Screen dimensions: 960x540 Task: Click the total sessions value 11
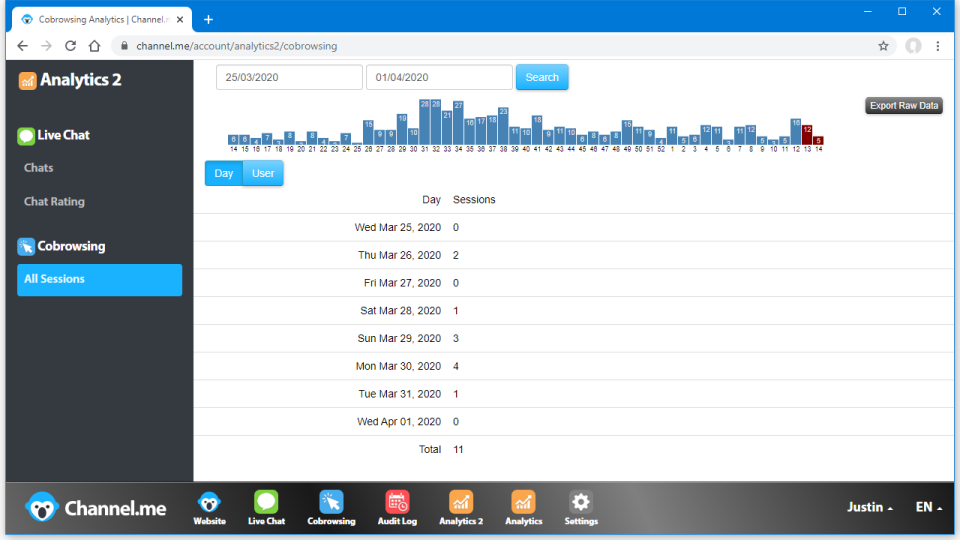point(458,449)
